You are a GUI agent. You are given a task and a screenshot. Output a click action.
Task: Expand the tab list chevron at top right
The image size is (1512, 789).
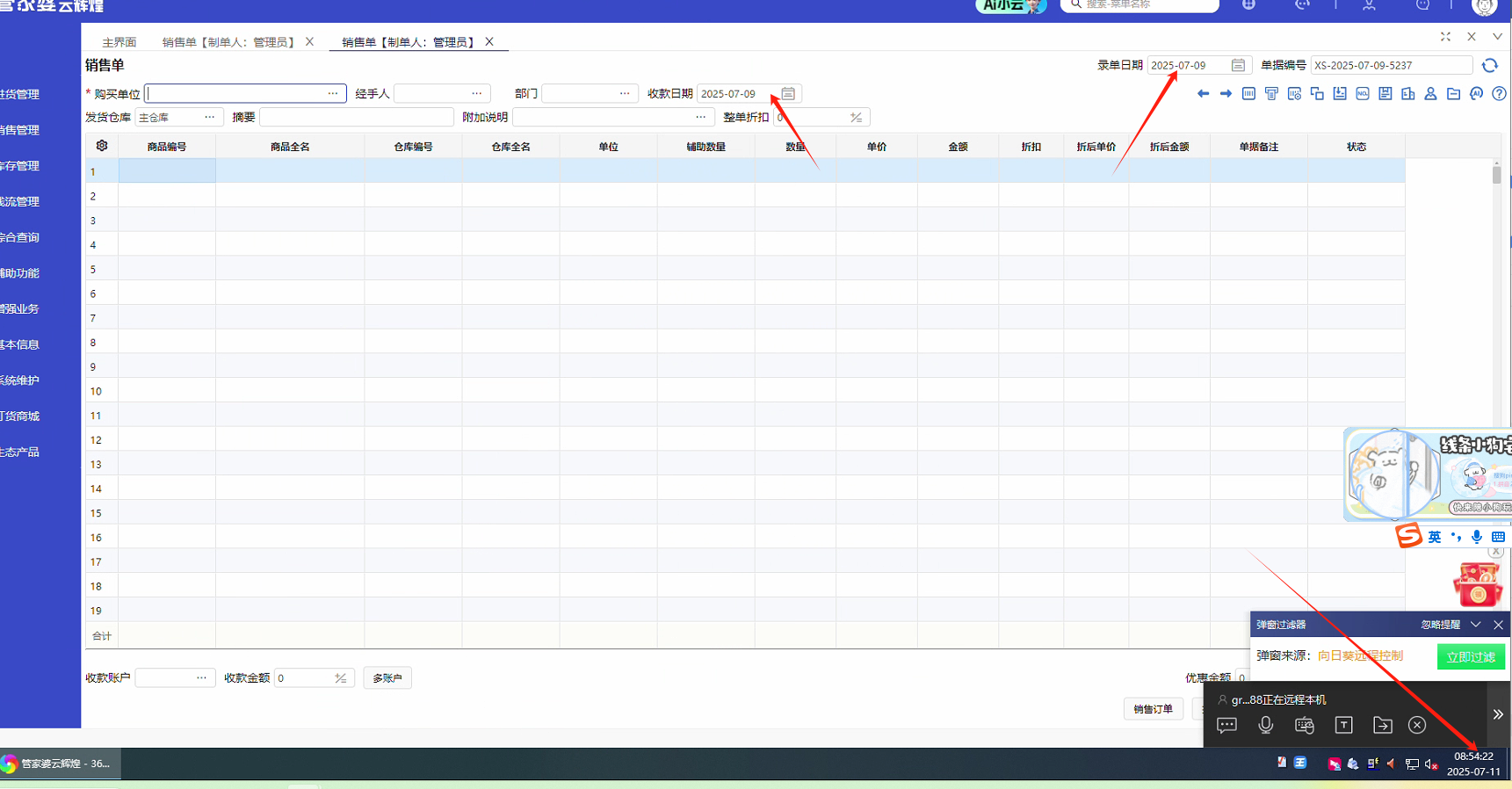click(x=1498, y=37)
